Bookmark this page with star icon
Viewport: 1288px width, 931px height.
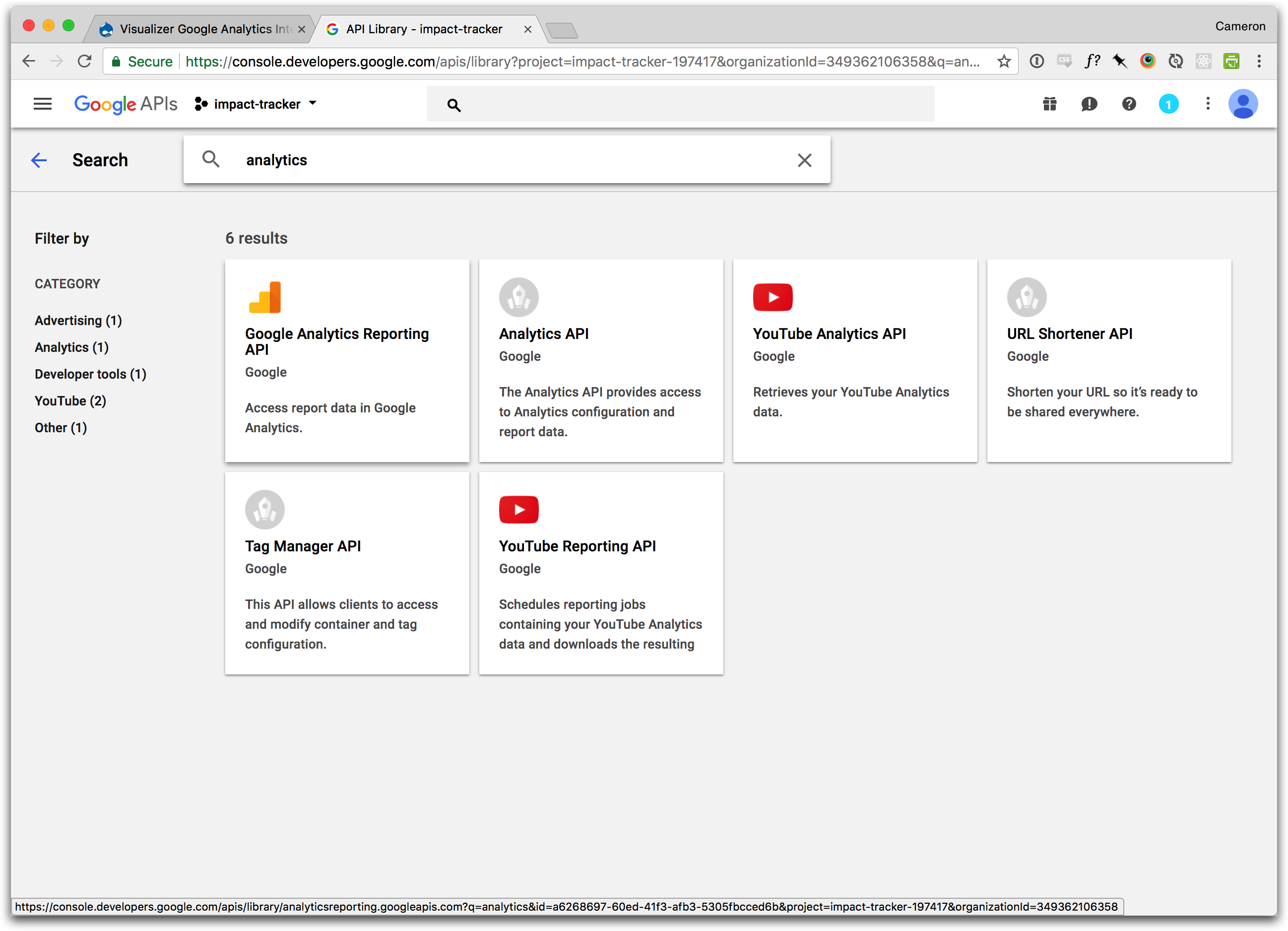click(x=1004, y=62)
